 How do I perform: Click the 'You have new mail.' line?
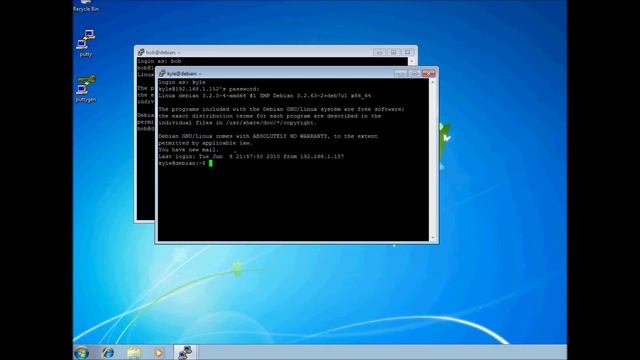(x=189, y=150)
